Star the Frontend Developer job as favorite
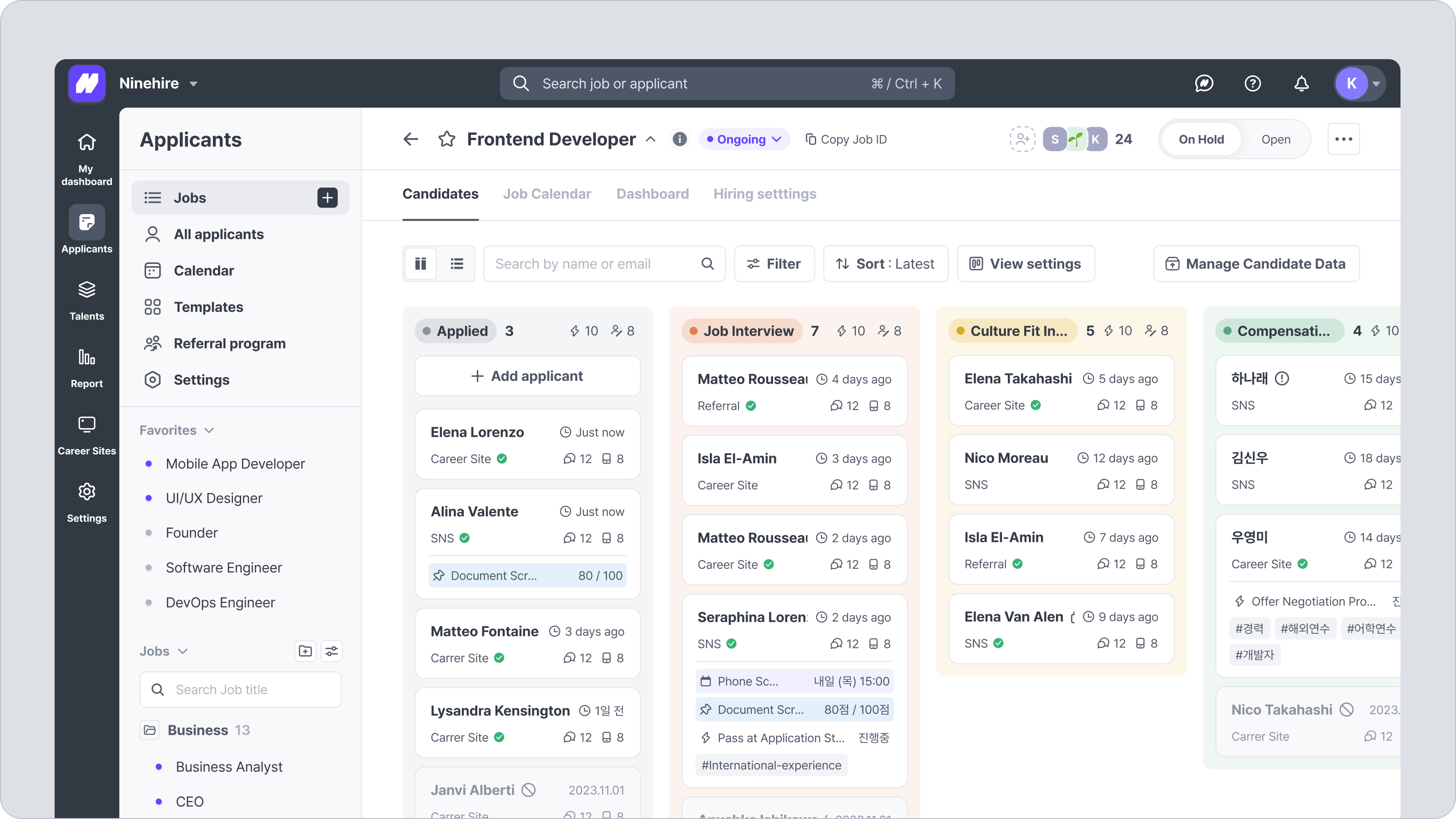1456x819 pixels. 446,139
